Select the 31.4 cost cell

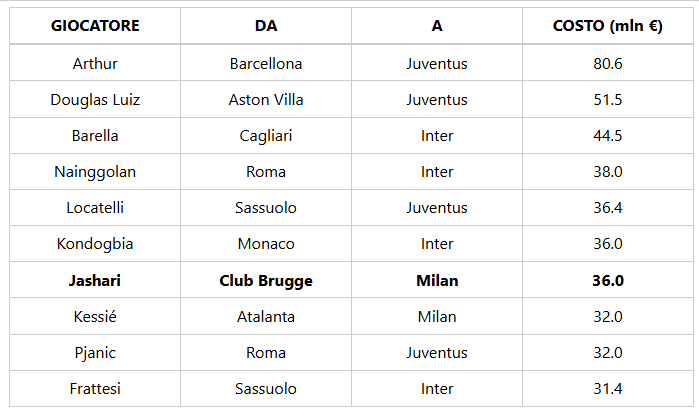(607, 389)
